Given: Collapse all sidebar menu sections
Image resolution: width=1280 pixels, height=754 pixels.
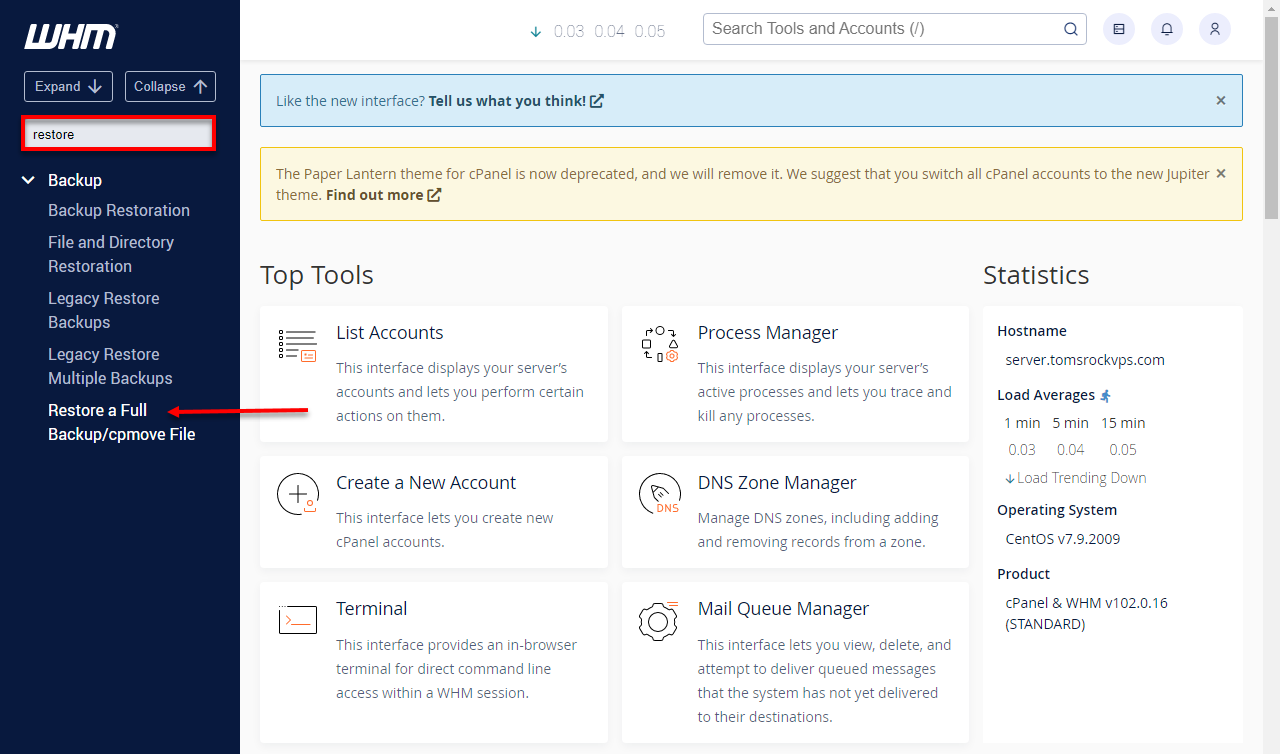Looking at the screenshot, I should (170, 87).
